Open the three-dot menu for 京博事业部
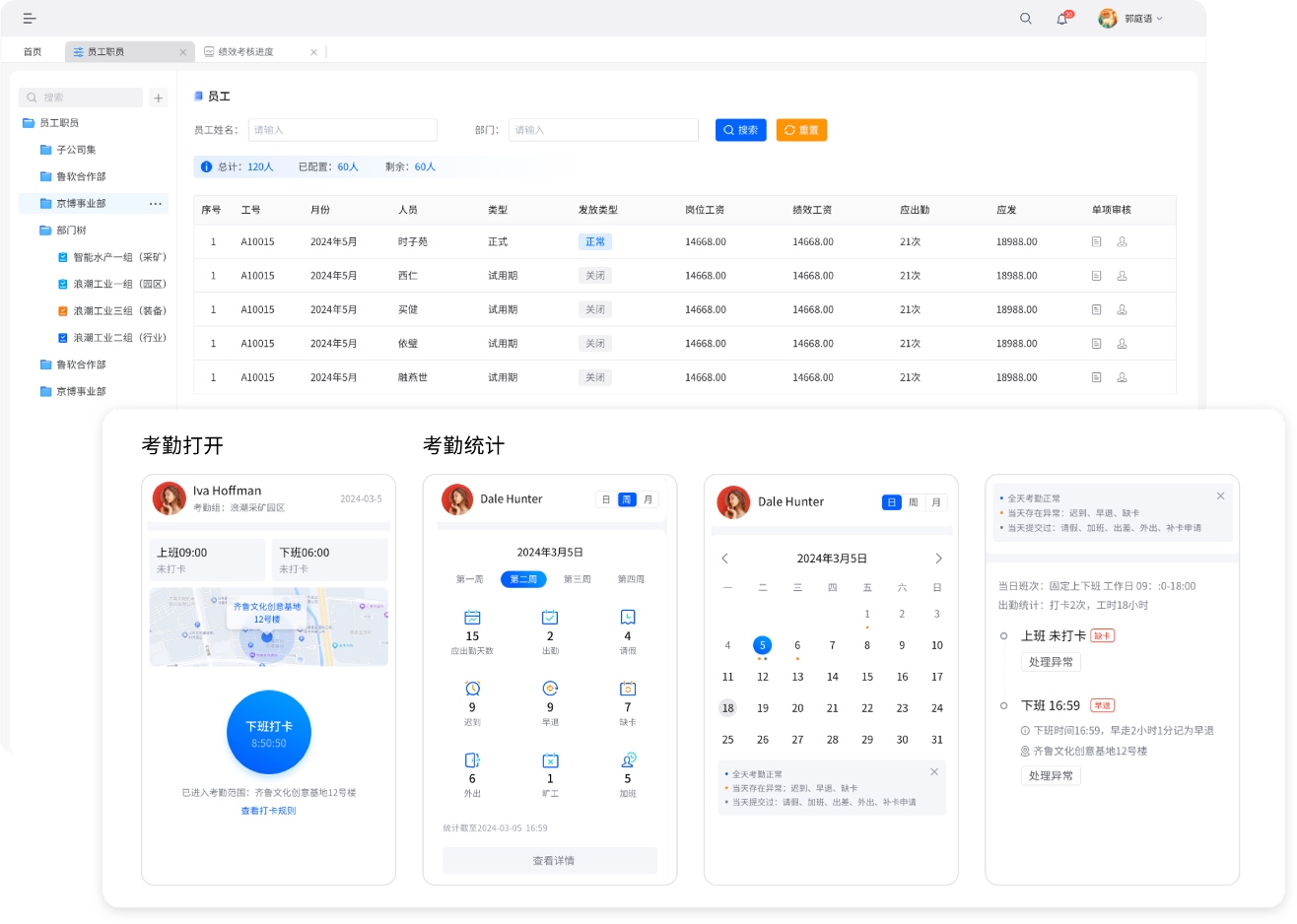 [x=156, y=204]
